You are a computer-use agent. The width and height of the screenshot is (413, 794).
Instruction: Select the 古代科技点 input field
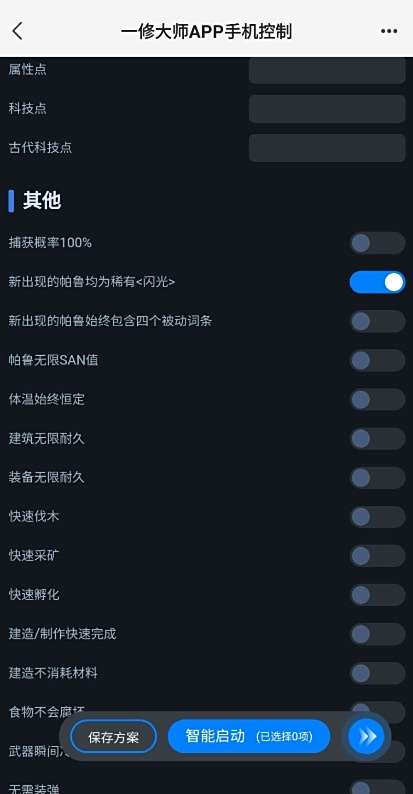tap(327, 148)
